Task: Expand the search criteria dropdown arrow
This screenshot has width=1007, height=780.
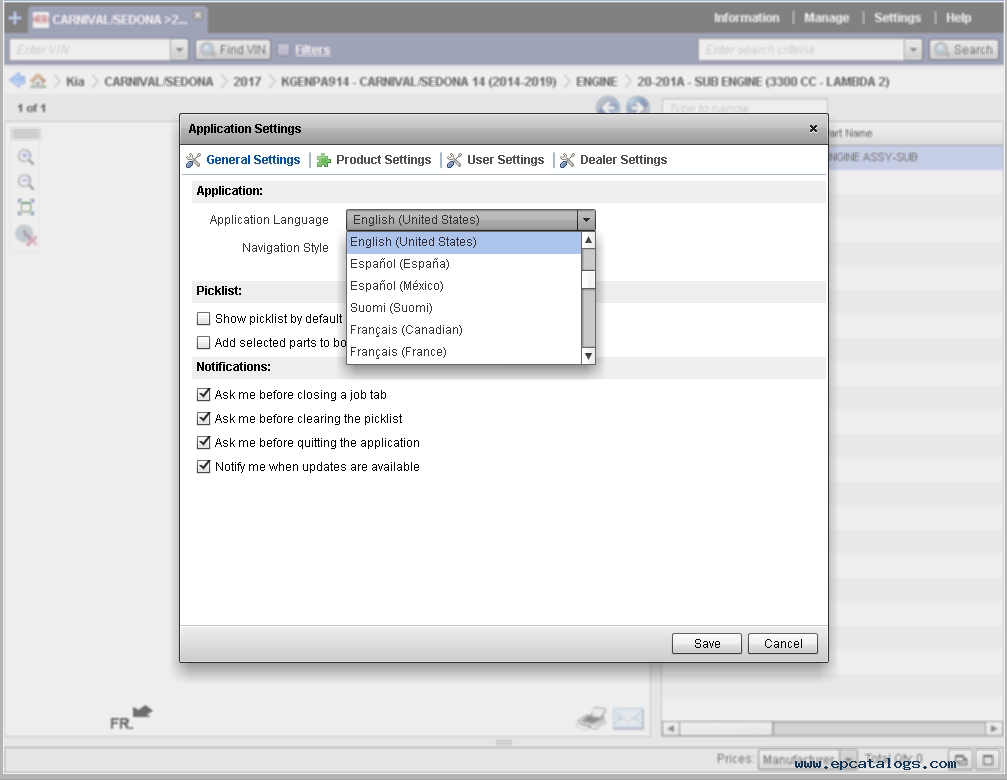Action: 913,49
